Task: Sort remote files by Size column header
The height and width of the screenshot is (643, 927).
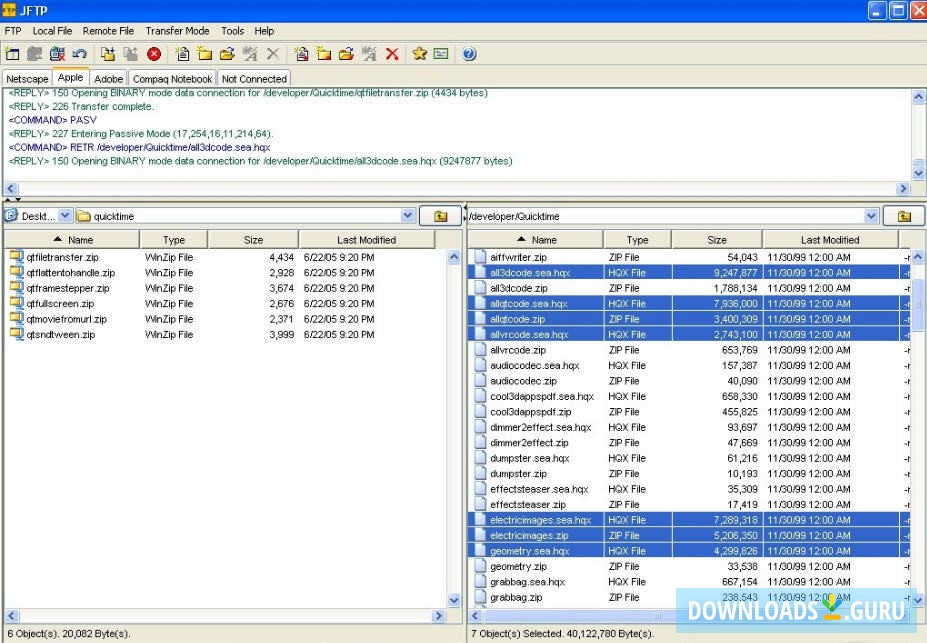Action: tap(717, 240)
